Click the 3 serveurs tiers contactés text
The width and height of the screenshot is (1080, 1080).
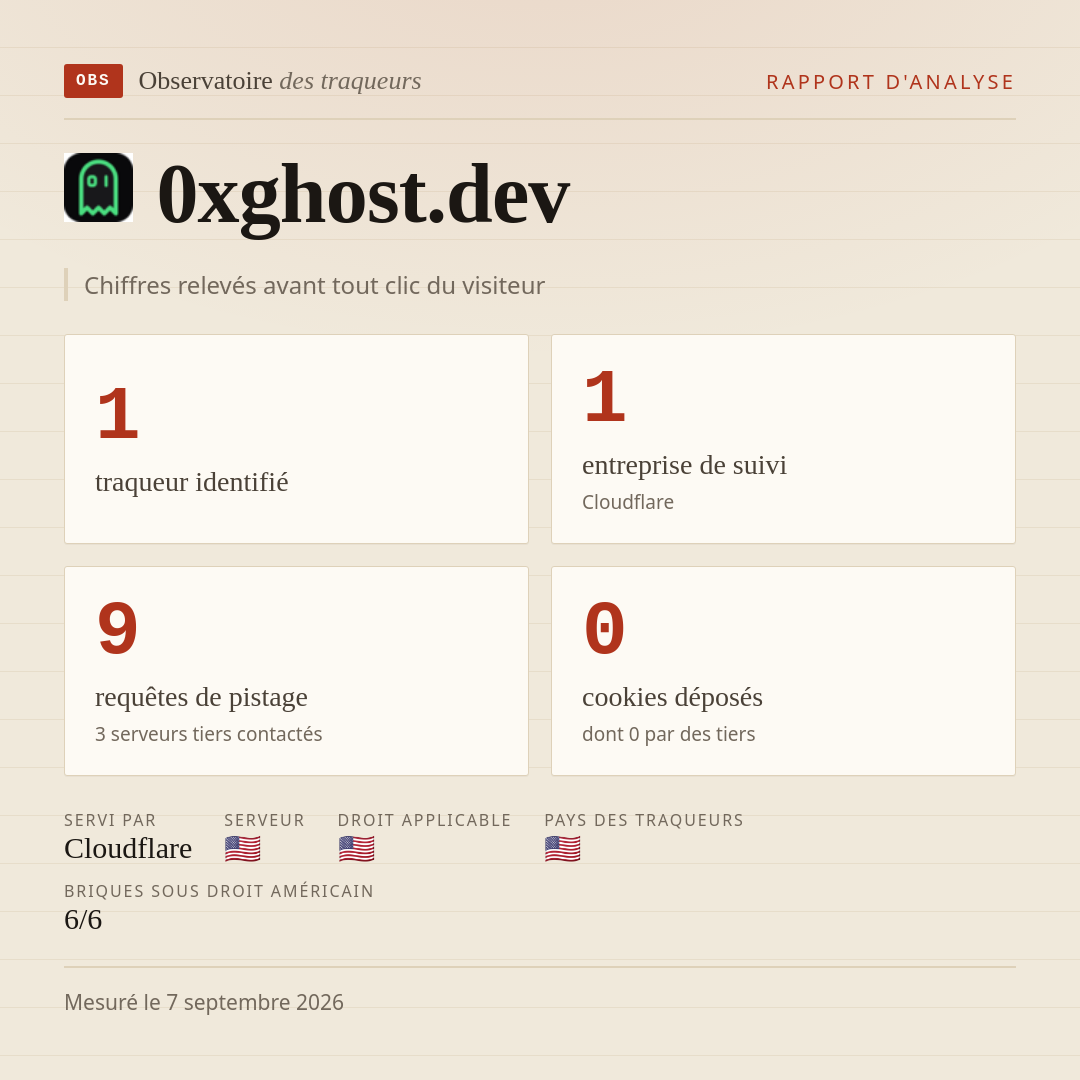209,734
